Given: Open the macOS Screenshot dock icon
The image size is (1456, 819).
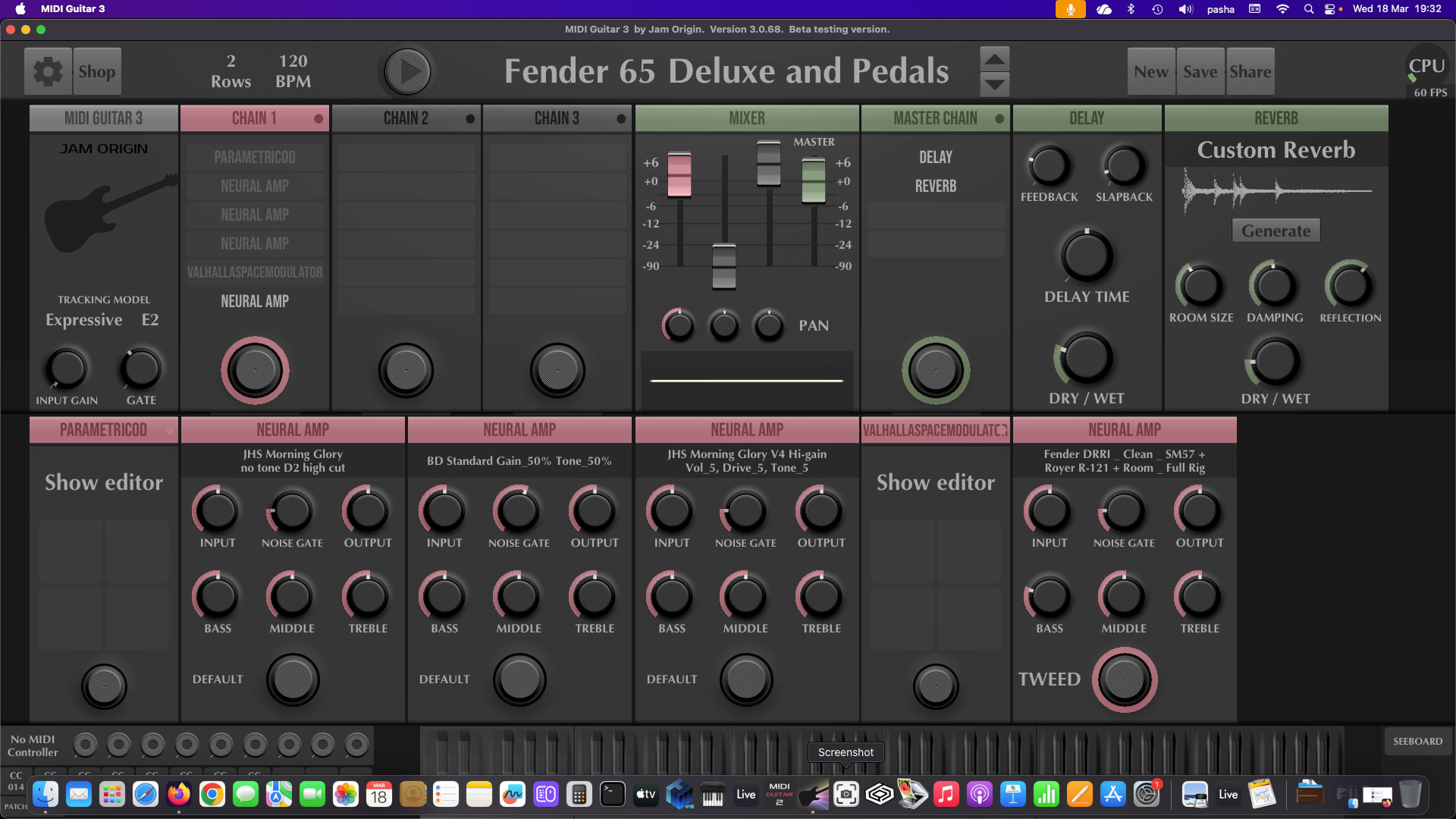Looking at the screenshot, I should (x=846, y=794).
